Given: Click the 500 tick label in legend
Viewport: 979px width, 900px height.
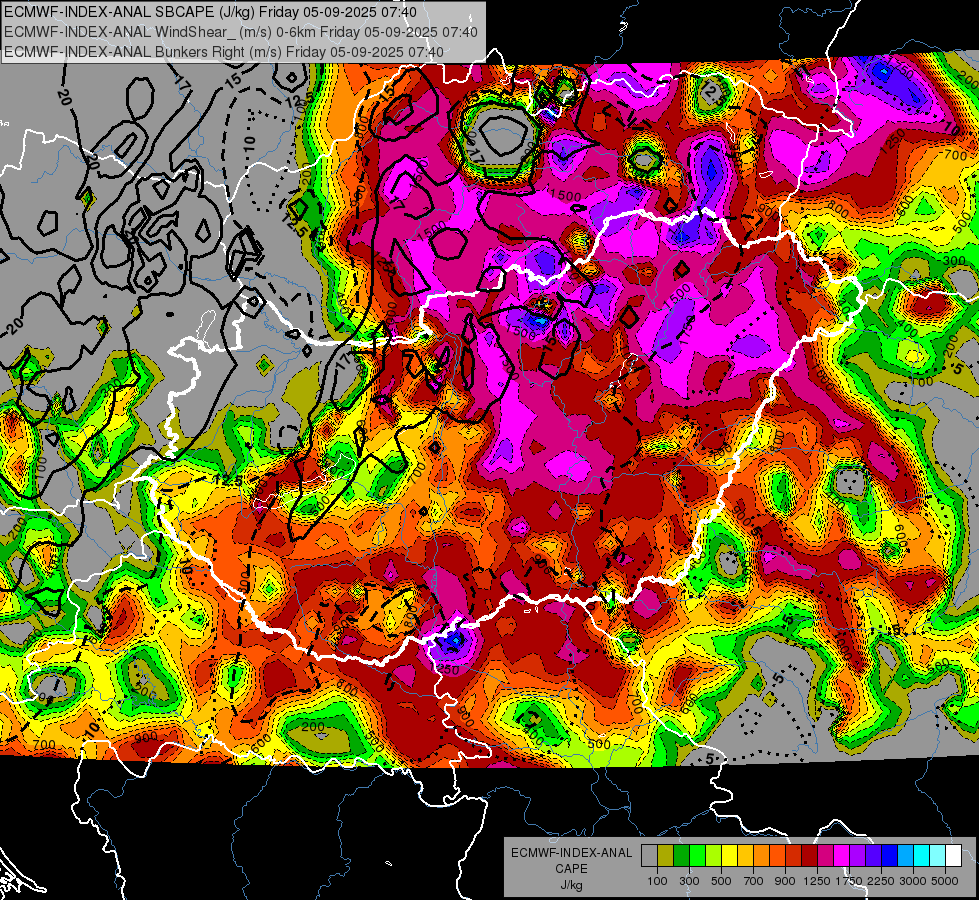Looking at the screenshot, I should tap(721, 881).
